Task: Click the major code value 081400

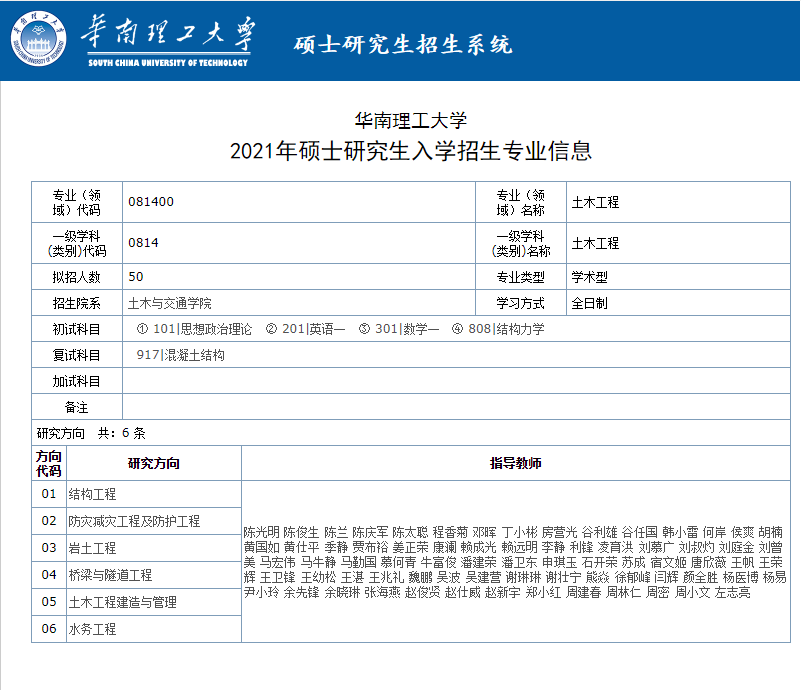Action: [151, 202]
